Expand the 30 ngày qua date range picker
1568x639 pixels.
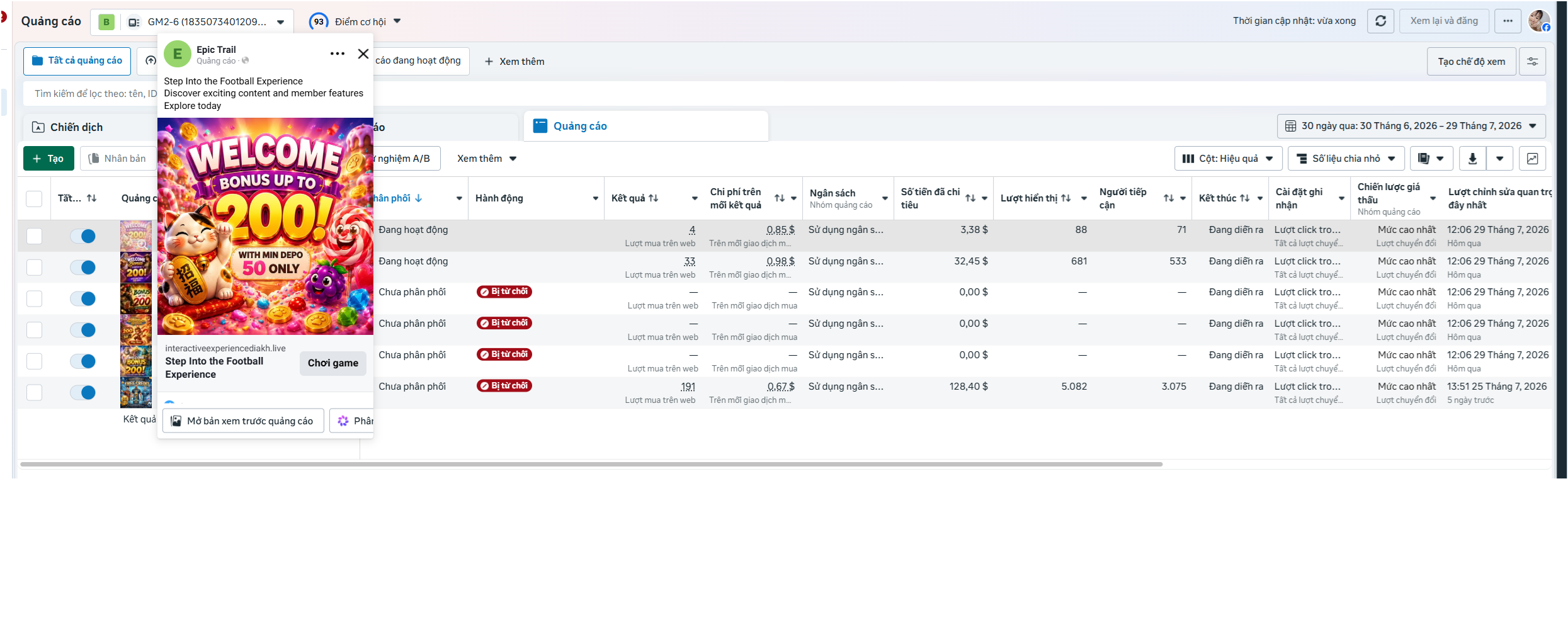point(1411,126)
